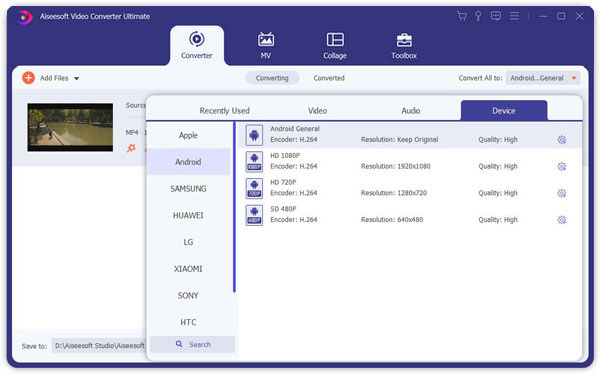
Task: Click the search magnifier icon
Action: (x=179, y=344)
